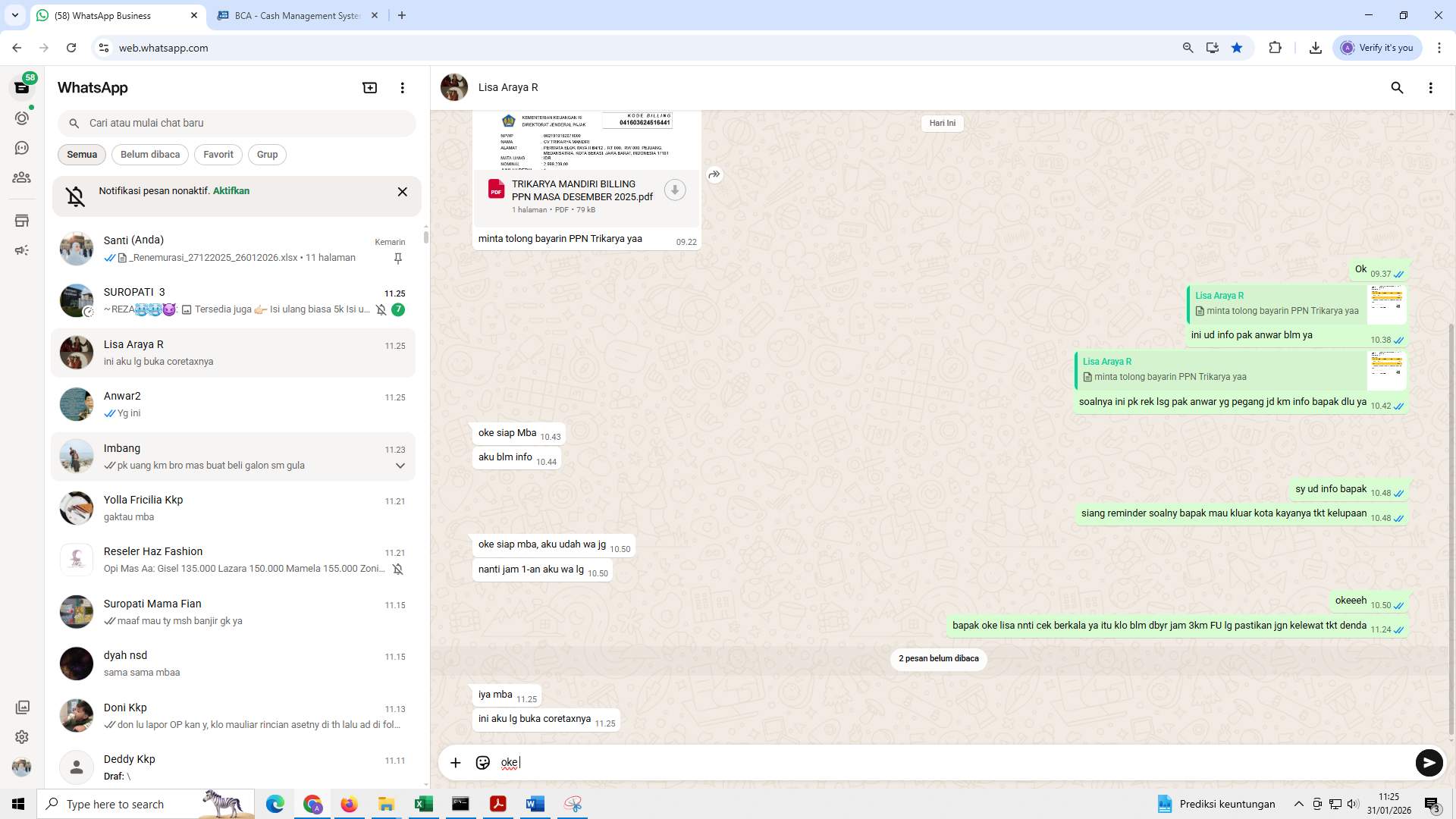Open the Channels section
Screen dimensions: 1456x819
[x=22, y=148]
